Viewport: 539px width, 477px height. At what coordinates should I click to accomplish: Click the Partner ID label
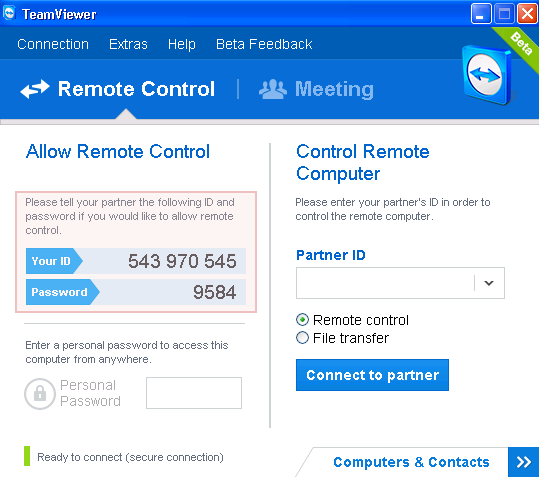coord(331,255)
